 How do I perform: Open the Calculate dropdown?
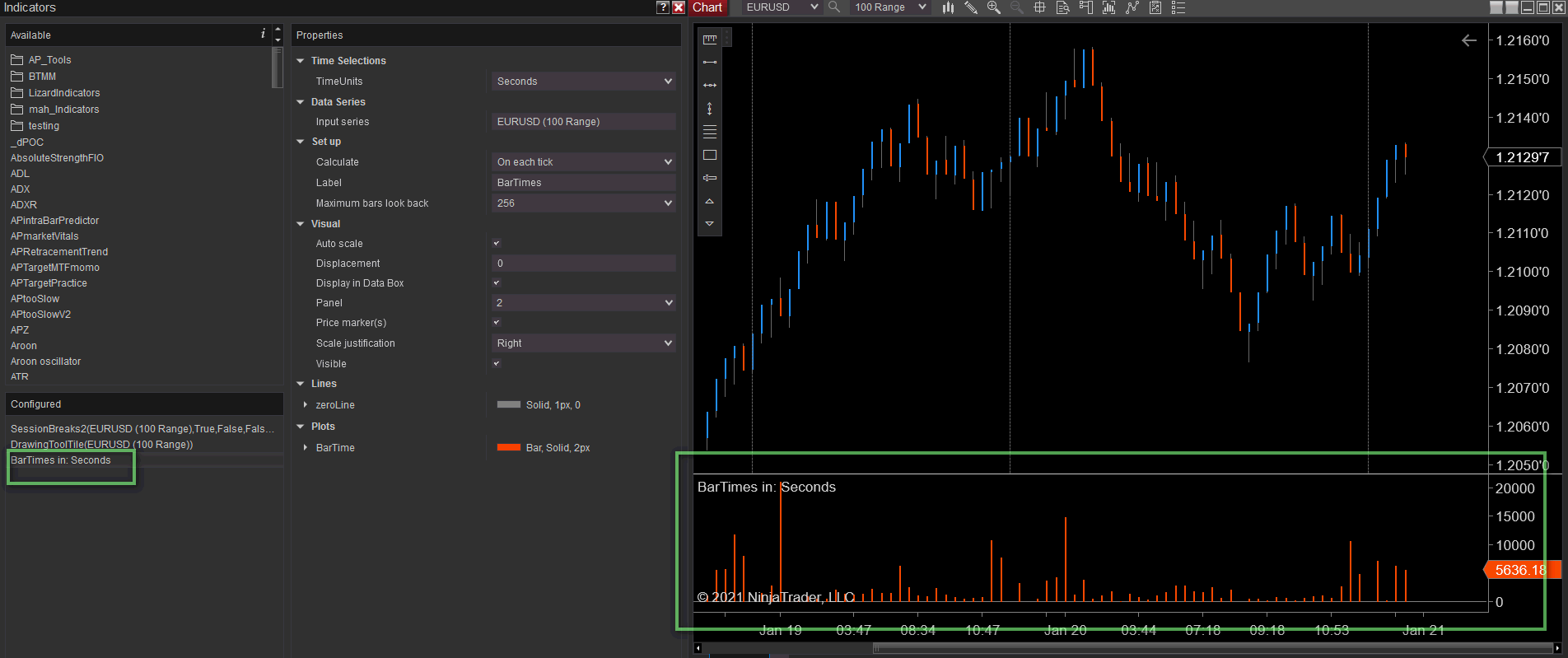pyautogui.click(x=584, y=162)
